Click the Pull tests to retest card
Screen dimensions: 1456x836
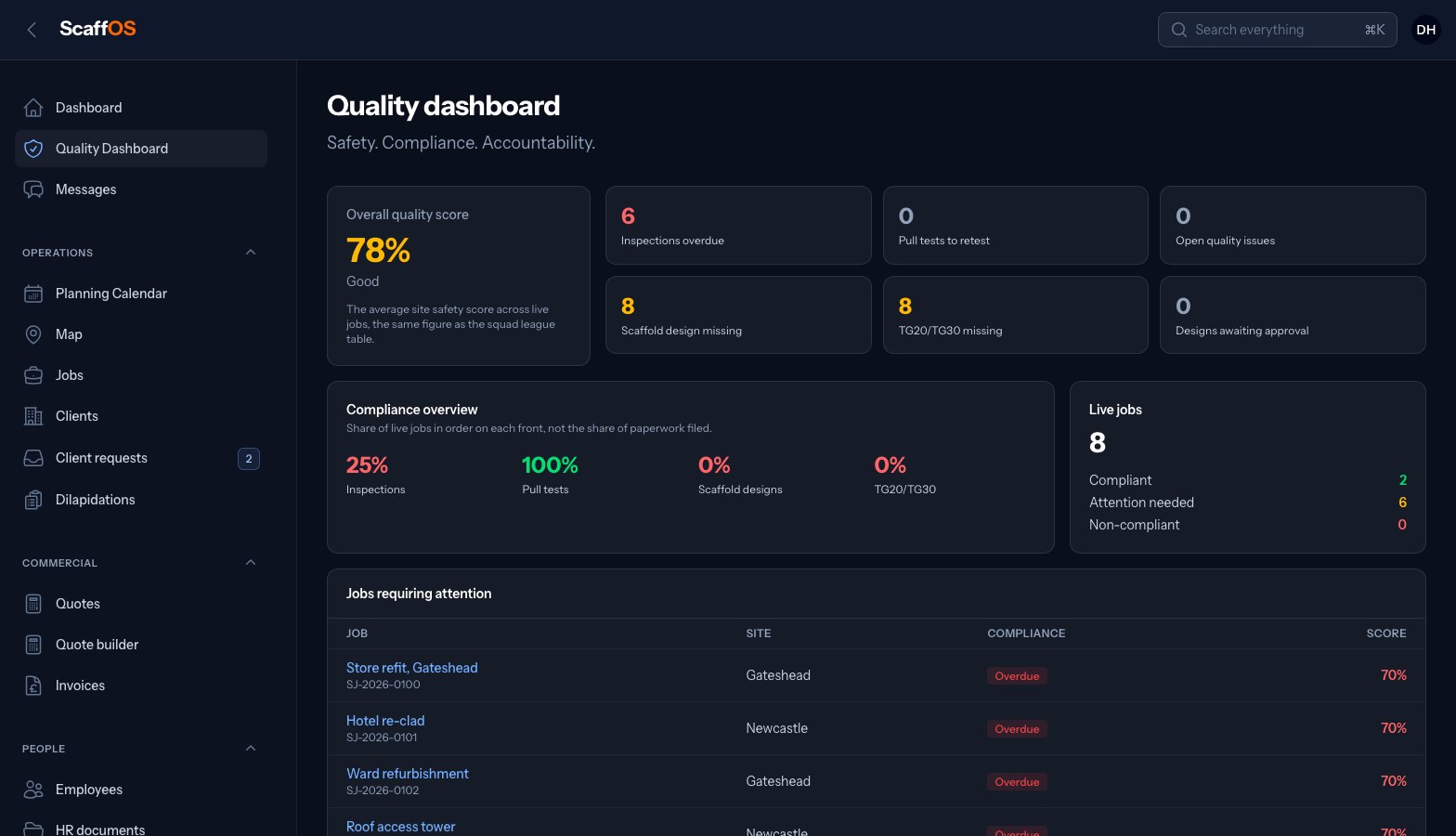(1016, 226)
